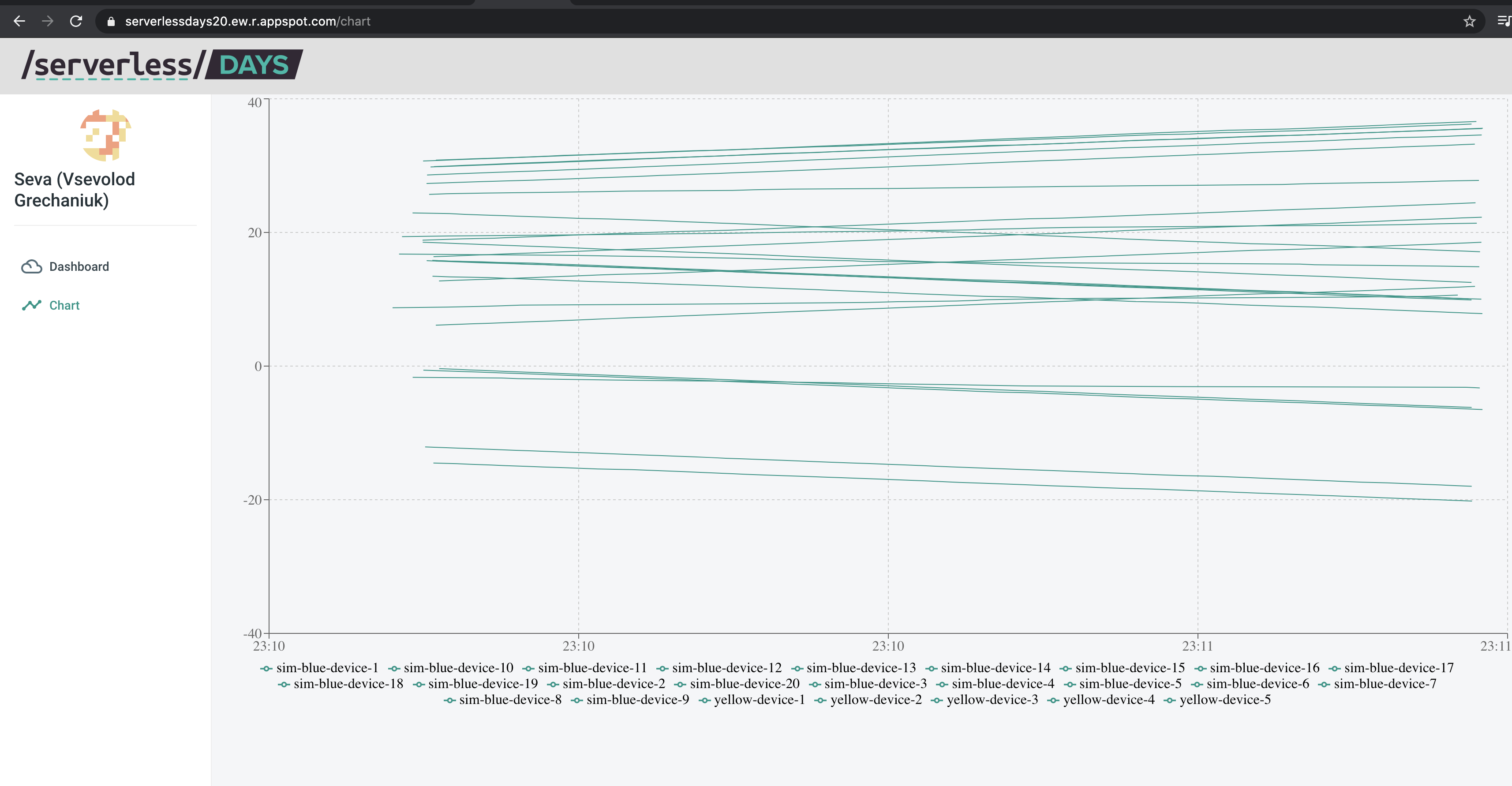Expand the Chart navigation item
1512x786 pixels.
tap(64, 305)
